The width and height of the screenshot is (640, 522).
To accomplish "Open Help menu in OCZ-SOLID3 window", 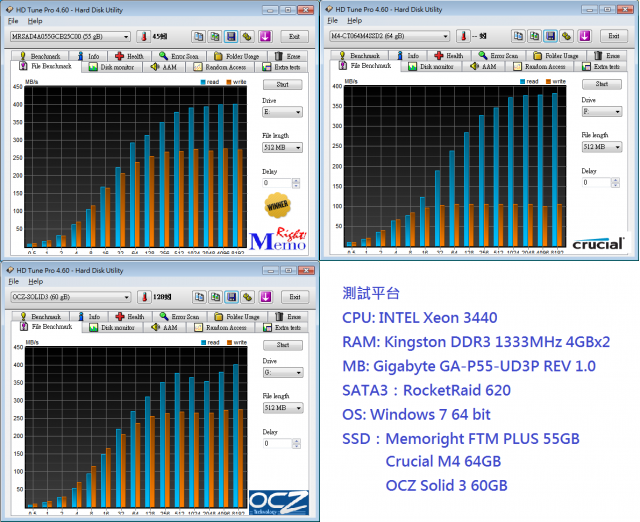I will tap(36, 282).
